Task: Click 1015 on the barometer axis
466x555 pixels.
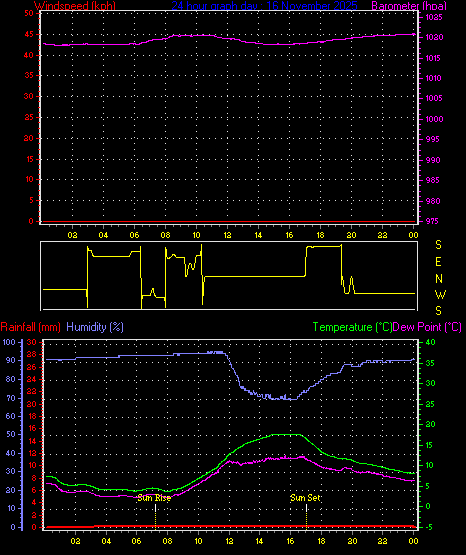Action: coord(433,58)
